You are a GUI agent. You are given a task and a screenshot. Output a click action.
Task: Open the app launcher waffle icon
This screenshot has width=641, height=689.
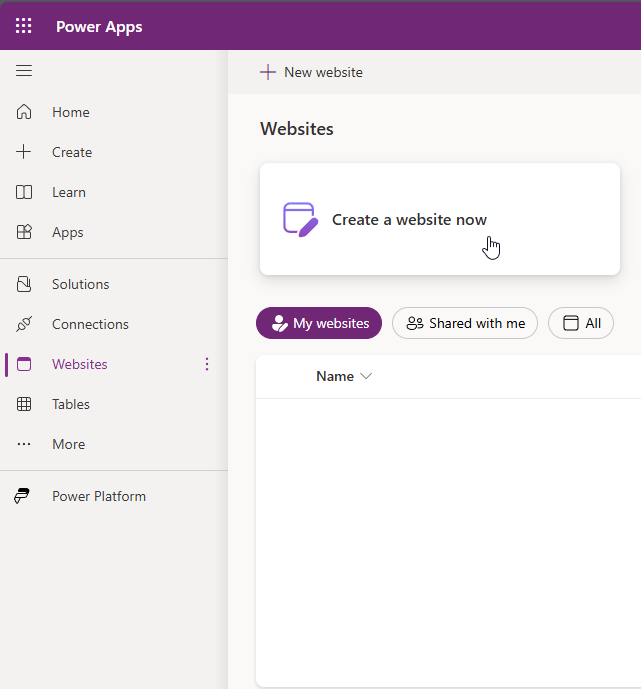(x=24, y=26)
